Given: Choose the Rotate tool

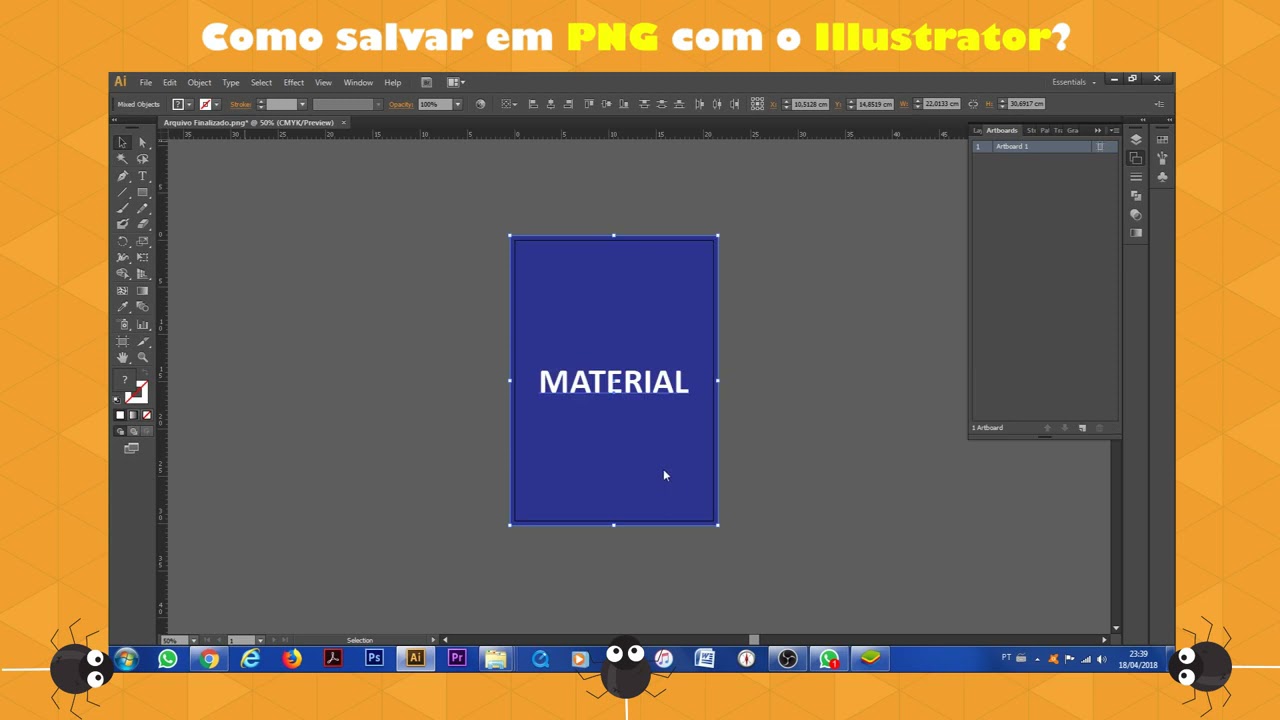Looking at the screenshot, I should click(x=122, y=241).
